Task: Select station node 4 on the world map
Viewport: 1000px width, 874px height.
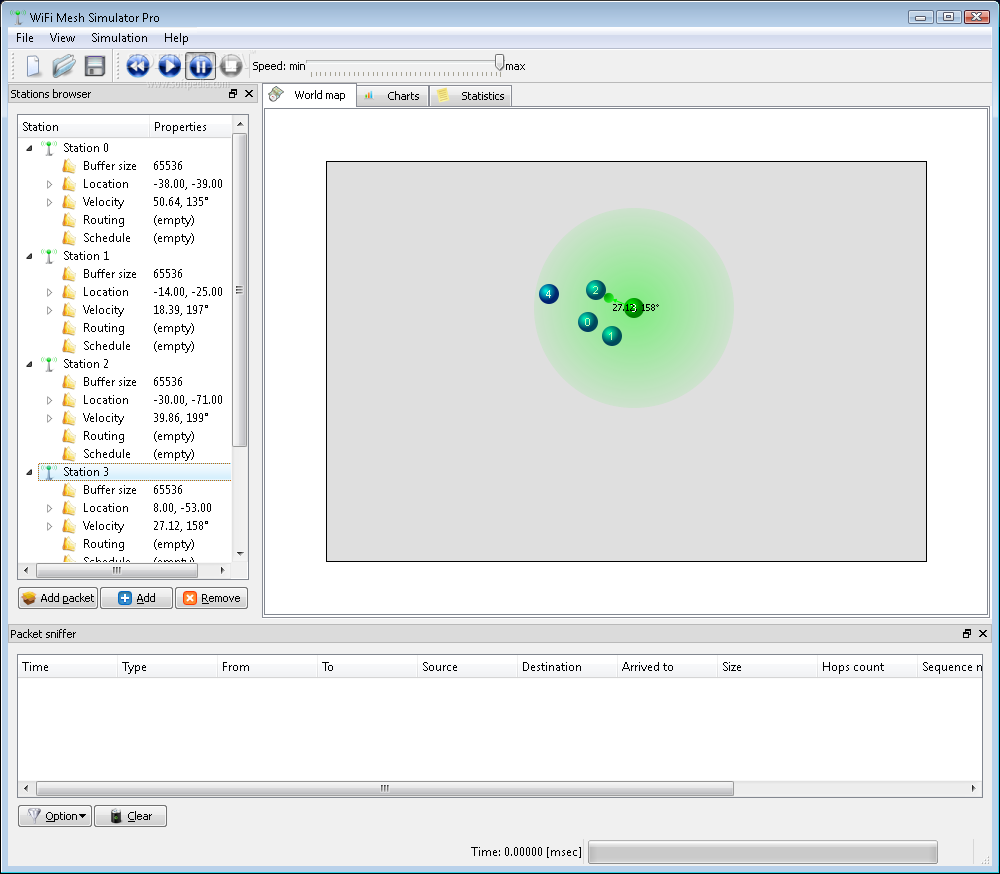Action: 548,294
